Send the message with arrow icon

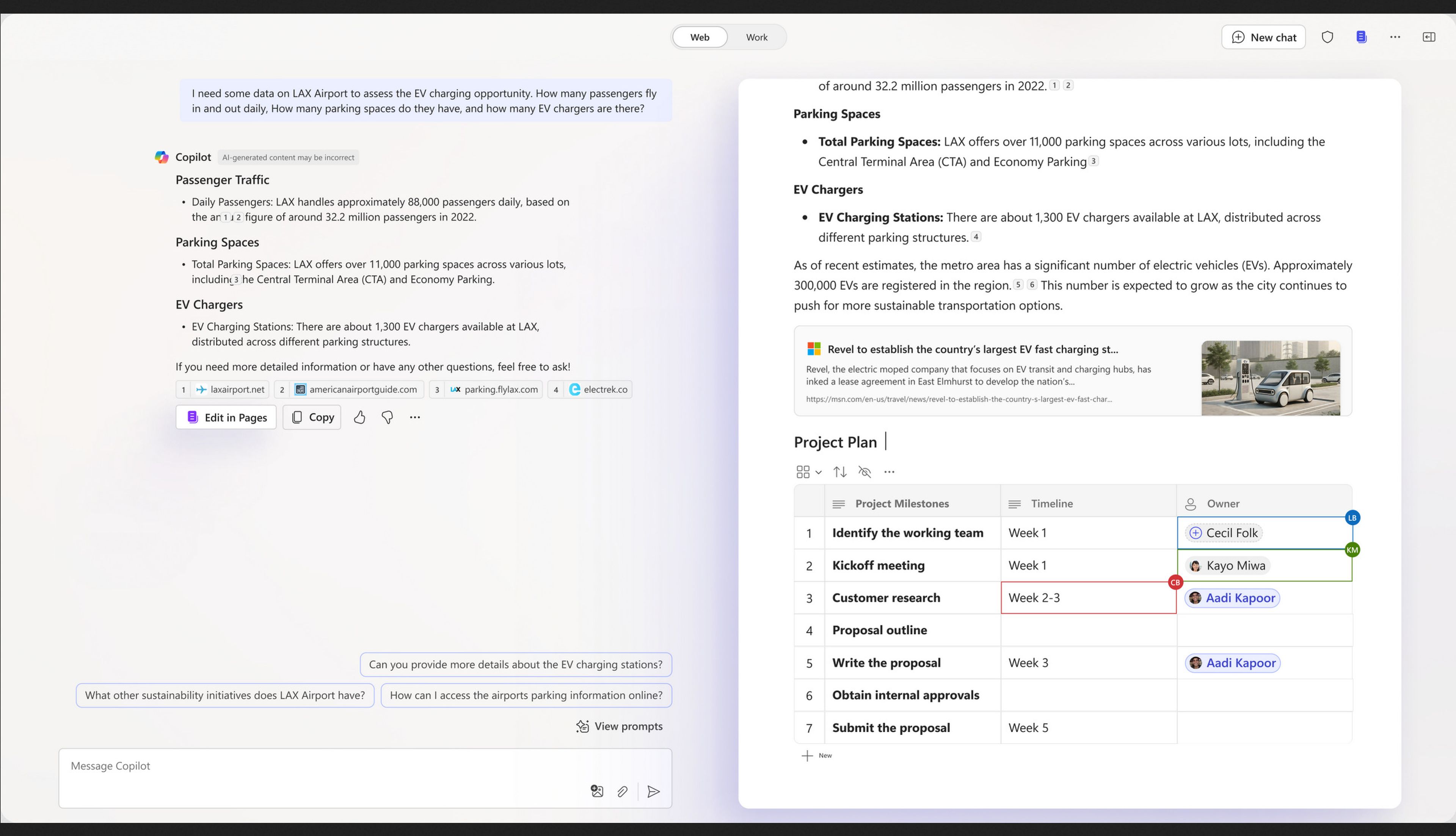pyautogui.click(x=654, y=792)
